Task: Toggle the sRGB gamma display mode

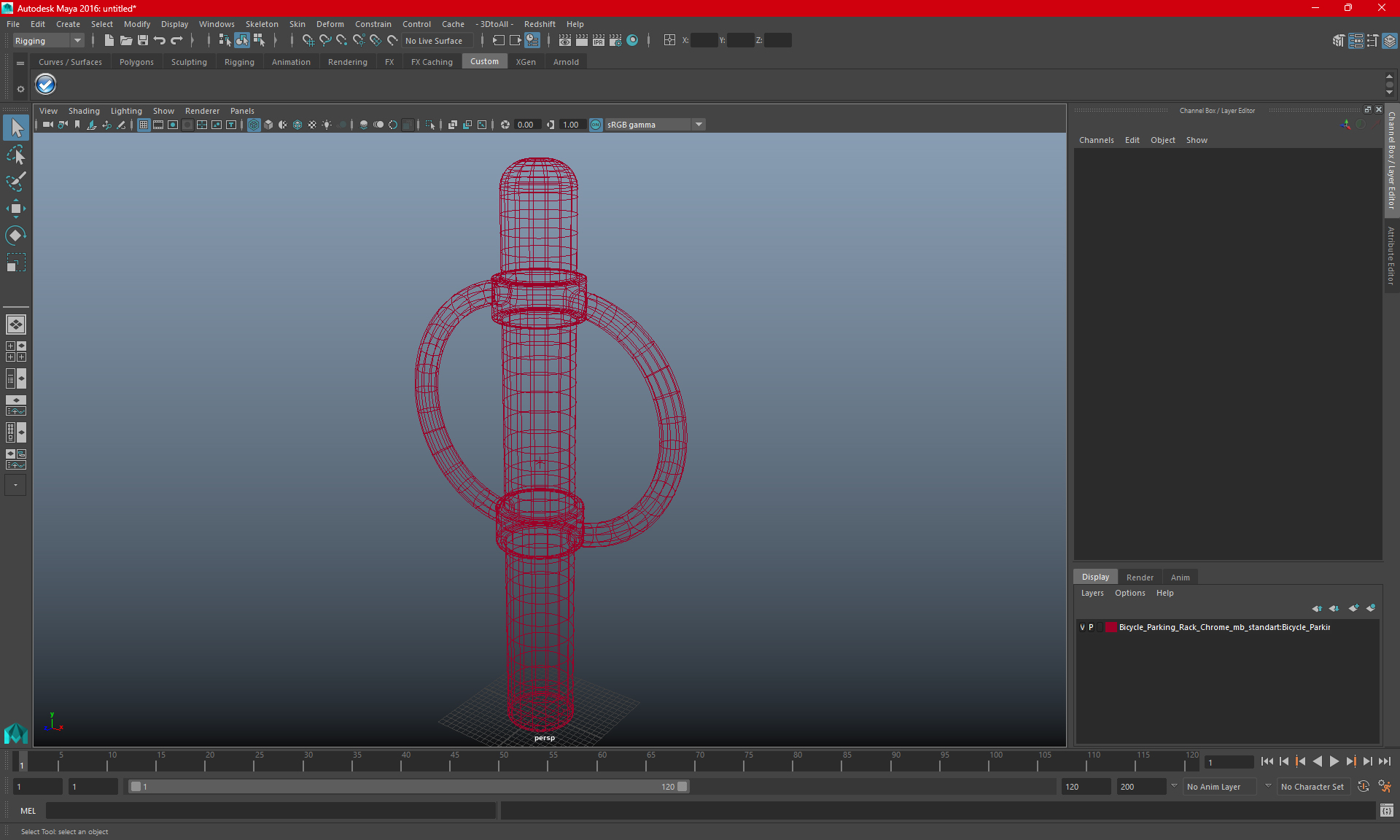Action: coord(597,124)
